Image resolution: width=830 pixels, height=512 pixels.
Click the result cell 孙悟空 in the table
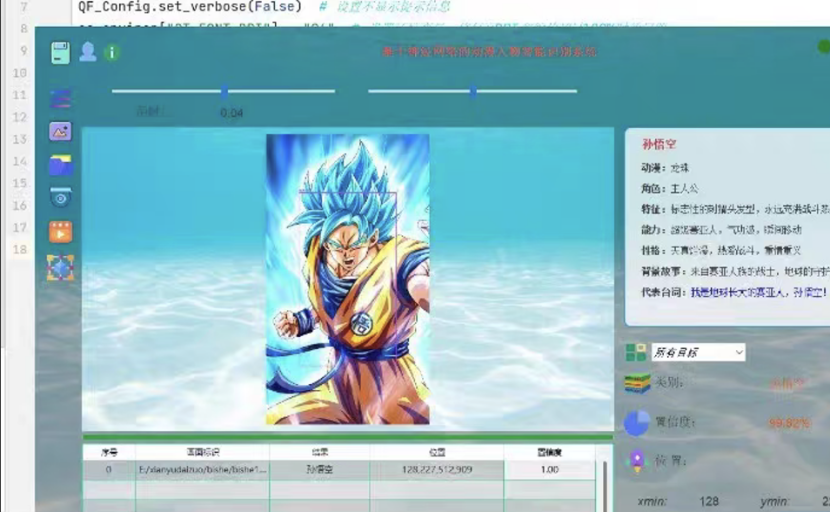pyautogui.click(x=320, y=470)
